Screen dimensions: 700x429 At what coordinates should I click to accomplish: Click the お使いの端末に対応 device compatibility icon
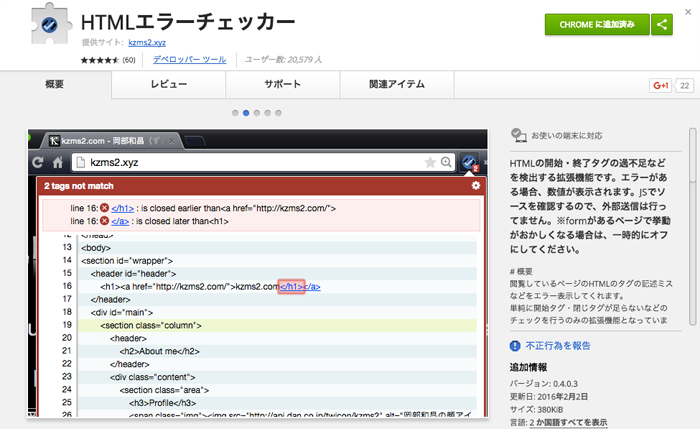(x=518, y=135)
